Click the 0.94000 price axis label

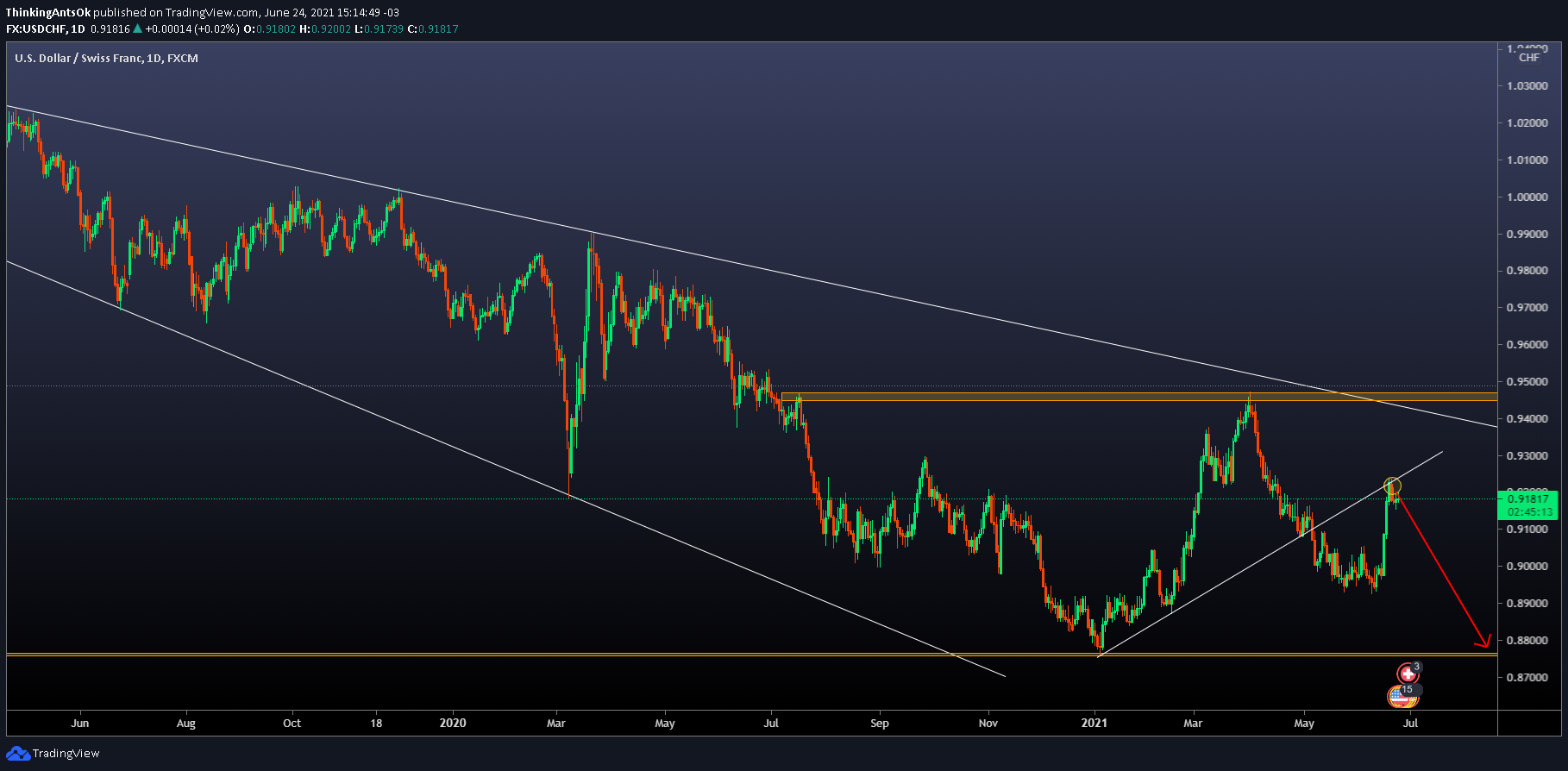[1527, 419]
